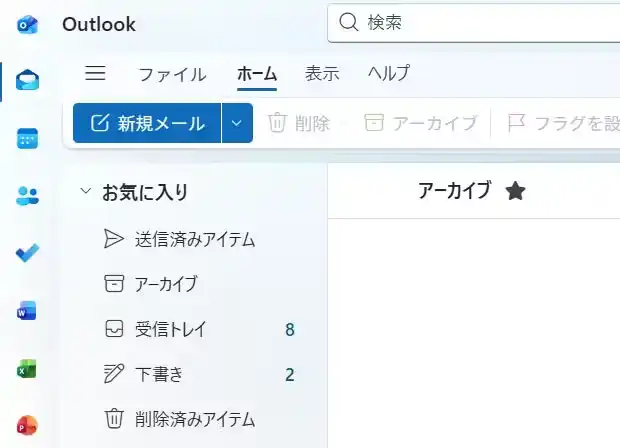620x448 pixels.
Task: Open the ヘルプ tab
Action: (388, 74)
